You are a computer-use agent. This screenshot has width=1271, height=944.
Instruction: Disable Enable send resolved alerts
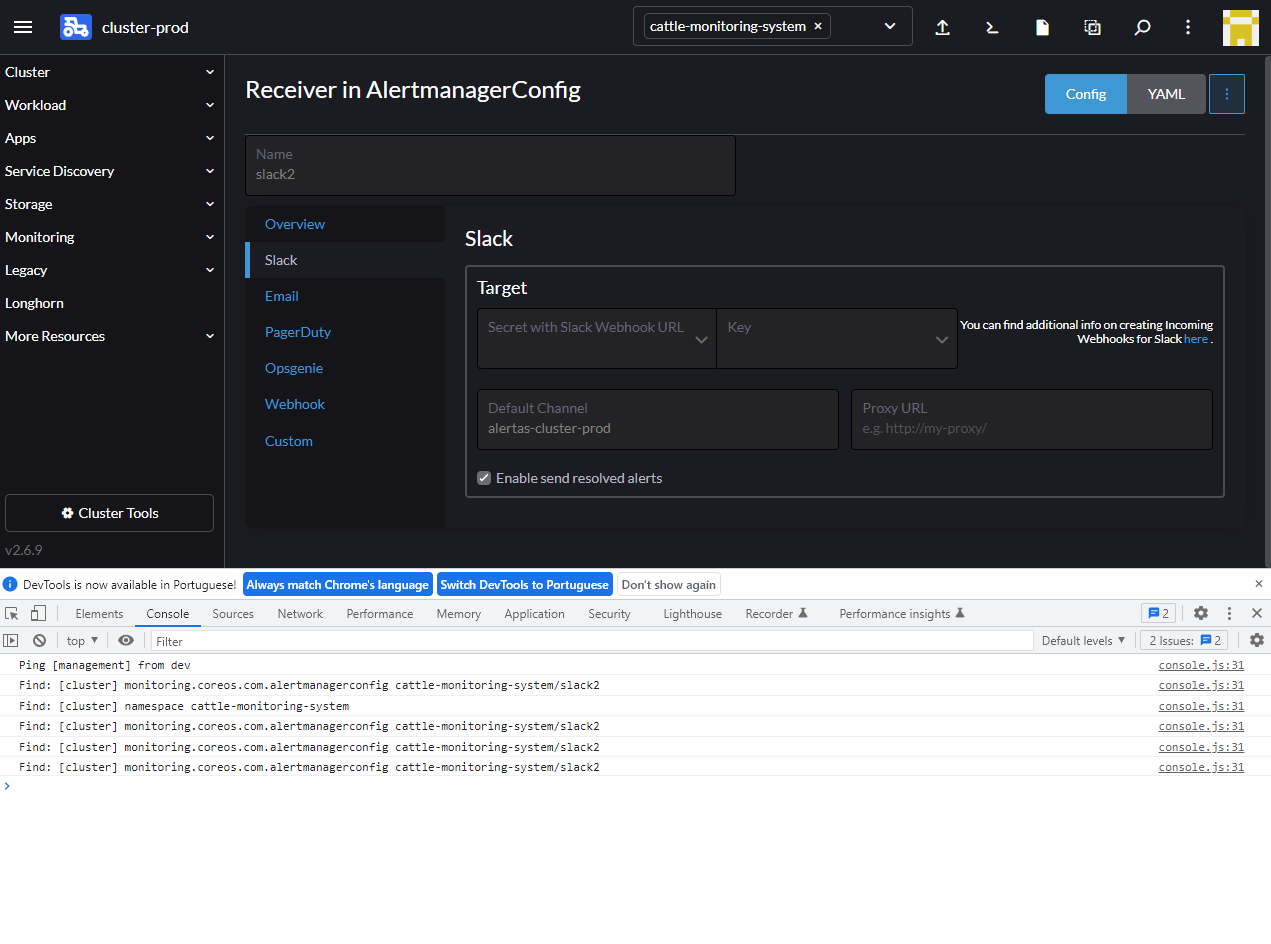[484, 478]
